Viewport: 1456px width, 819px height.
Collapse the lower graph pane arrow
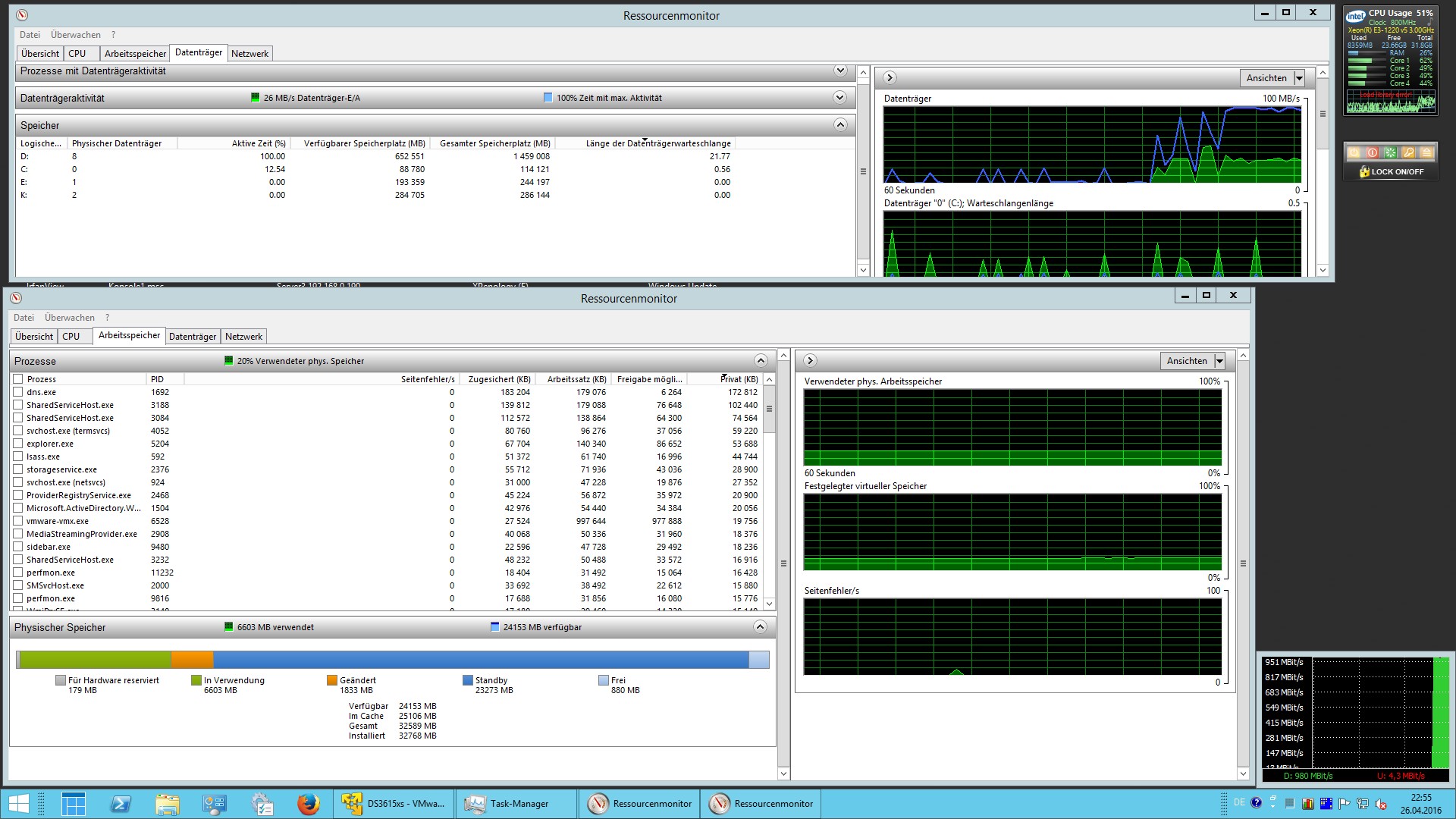pos(810,361)
